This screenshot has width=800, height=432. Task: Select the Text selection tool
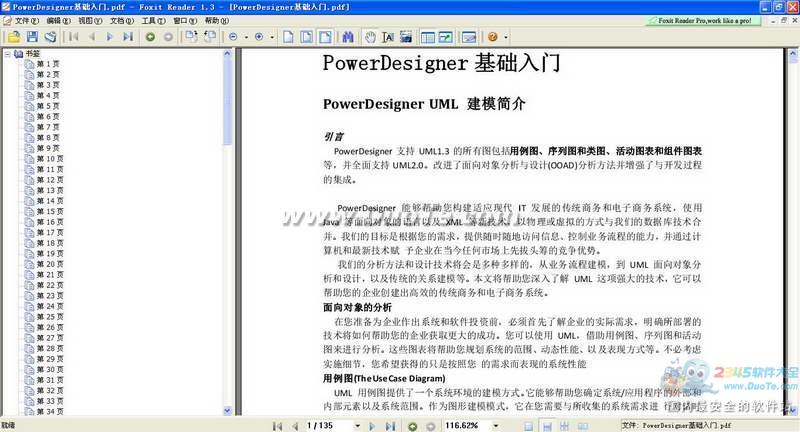coord(388,37)
